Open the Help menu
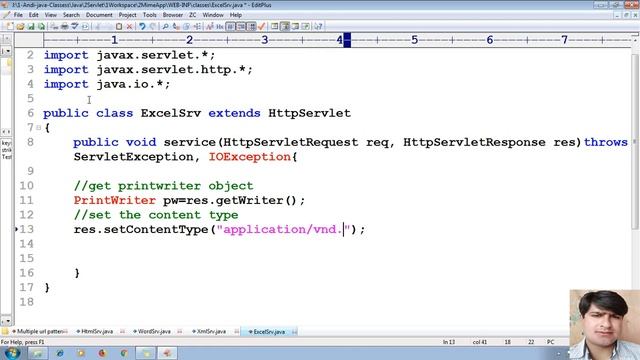This screenshot has width=640, height=360. pos(236,15)
